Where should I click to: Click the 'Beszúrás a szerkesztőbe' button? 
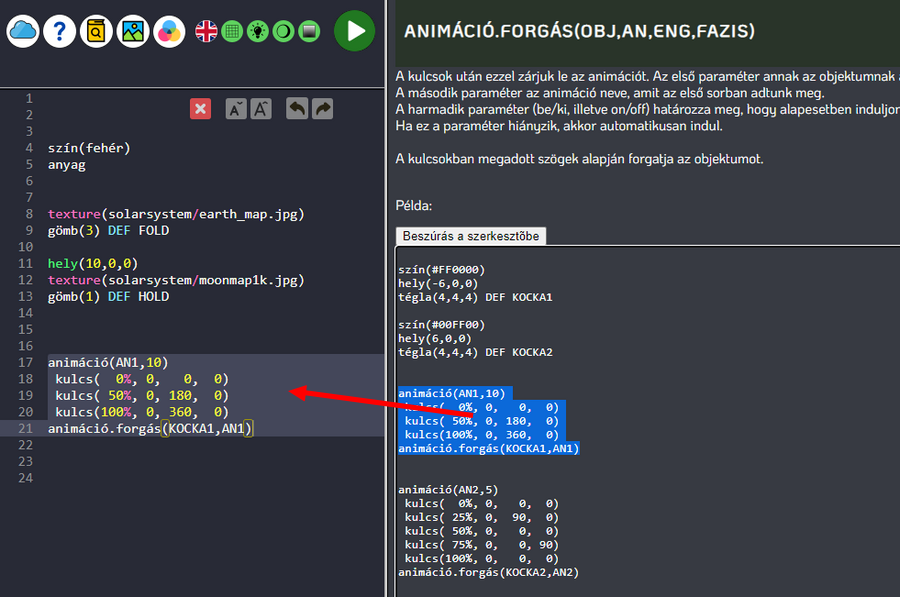(x=471, y=236)
